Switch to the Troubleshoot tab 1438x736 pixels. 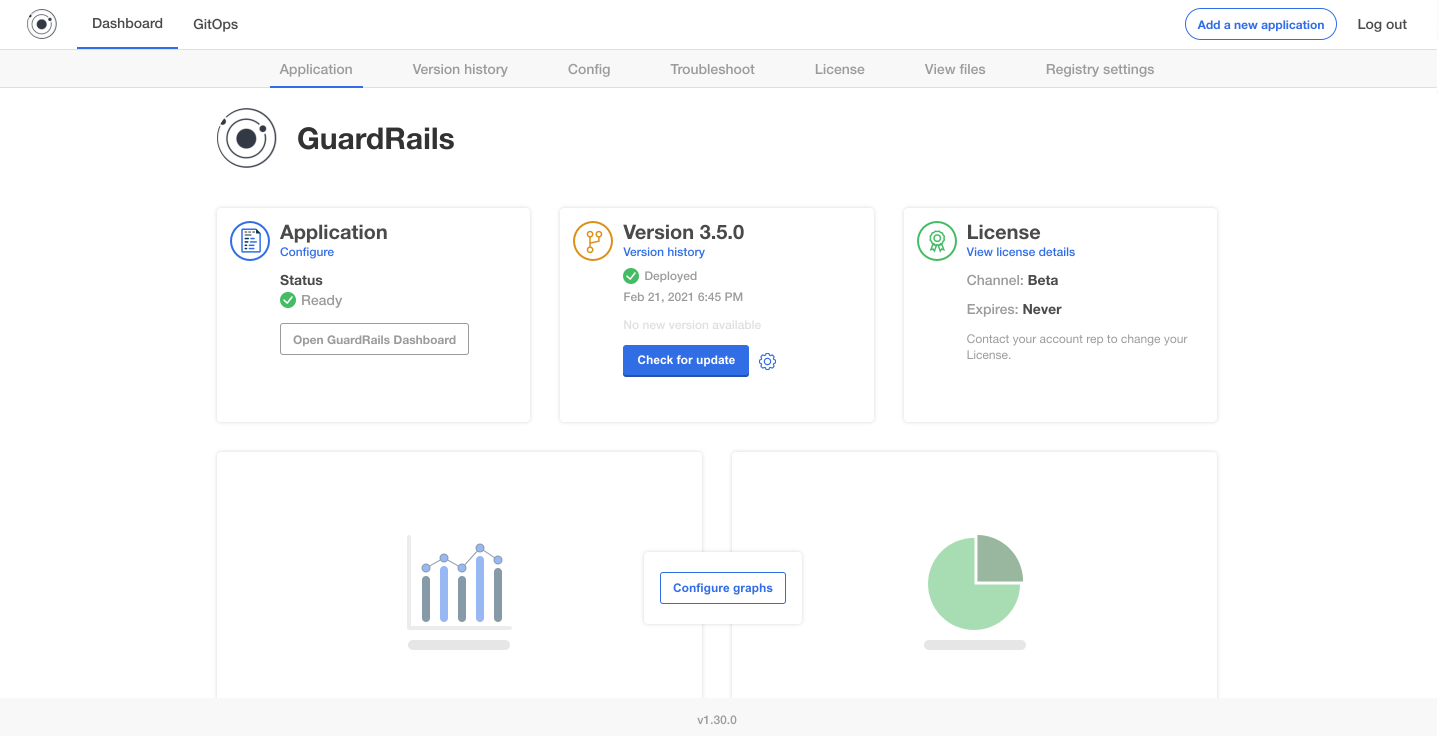point(713,69)
